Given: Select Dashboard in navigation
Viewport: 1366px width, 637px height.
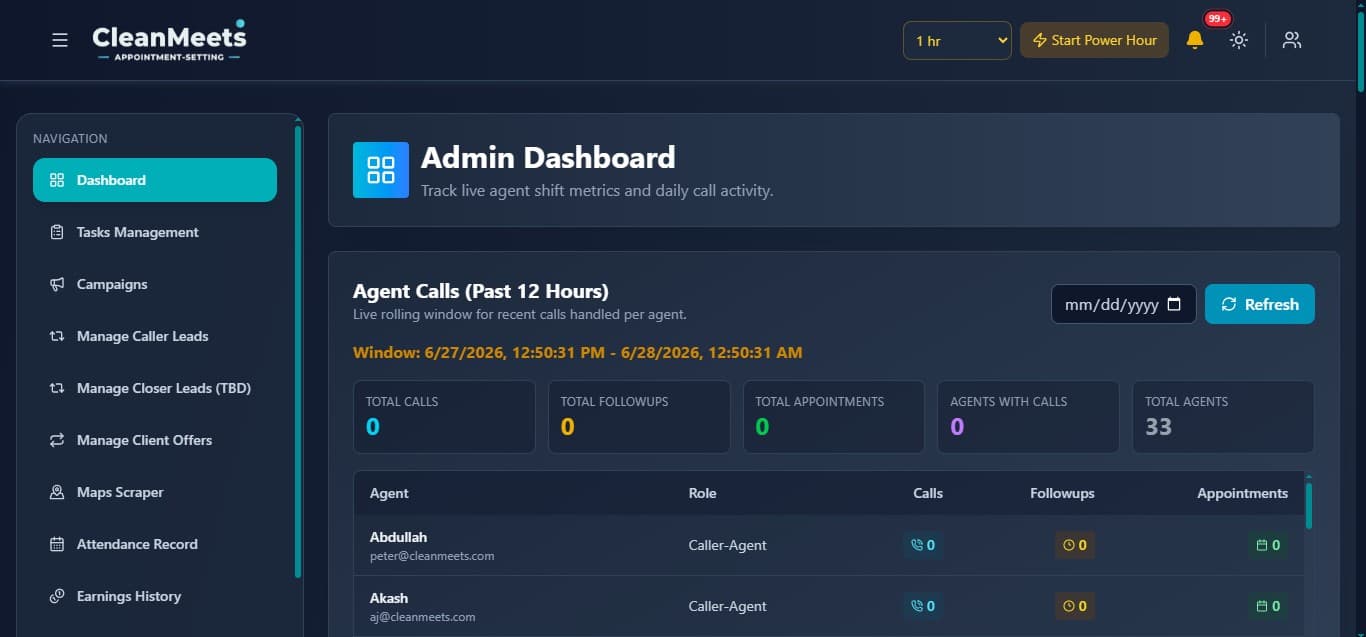Looking at the screenshot, I should coord(155,180).
